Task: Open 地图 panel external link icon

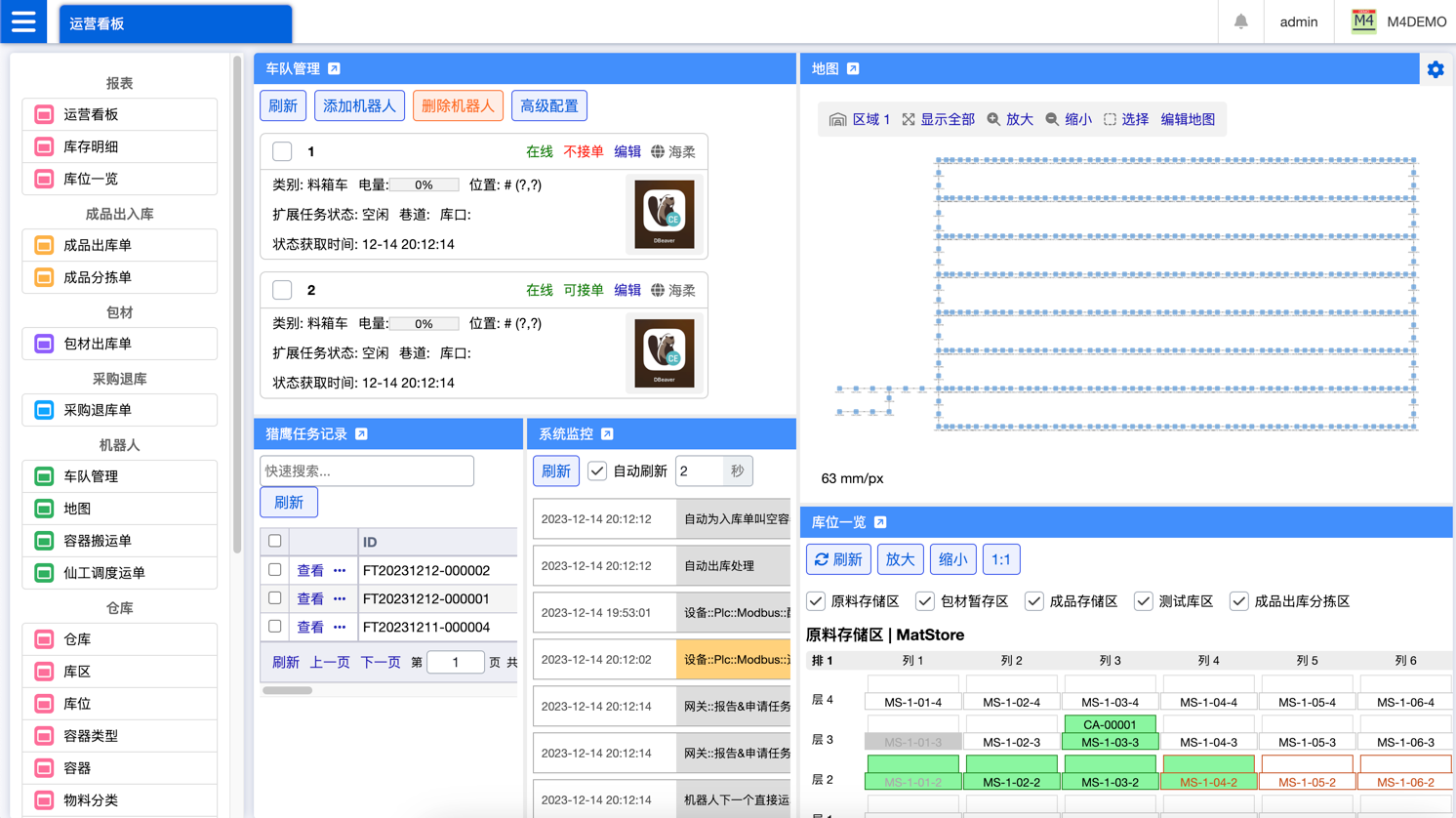Action: [853, 68]
